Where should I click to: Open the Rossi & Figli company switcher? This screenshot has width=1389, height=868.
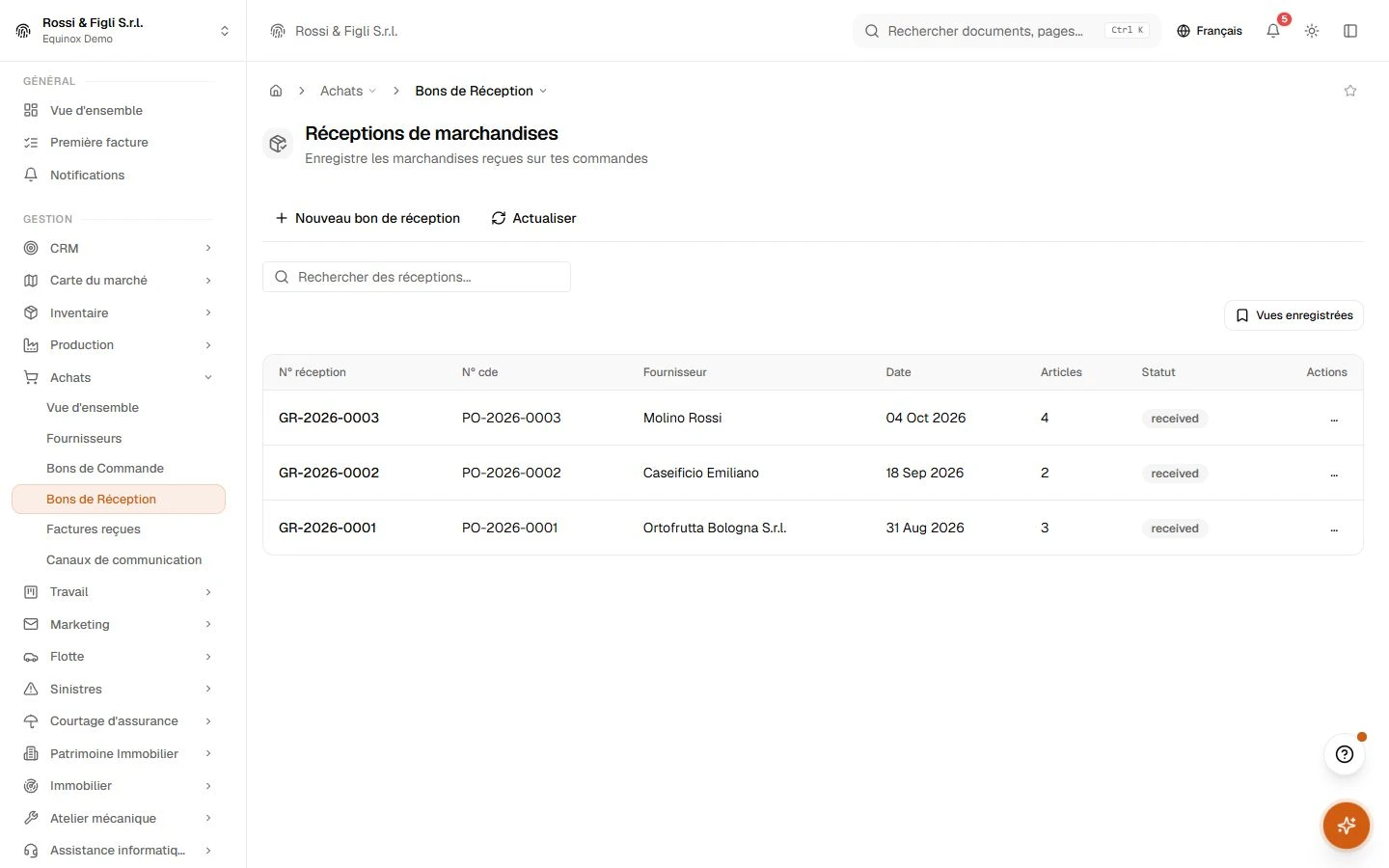123,31
